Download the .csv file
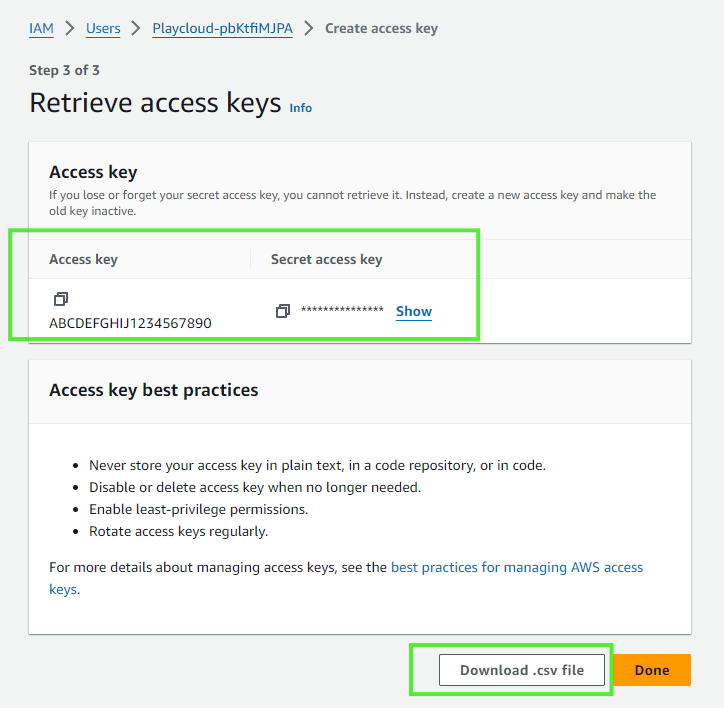 click(521, 670)
